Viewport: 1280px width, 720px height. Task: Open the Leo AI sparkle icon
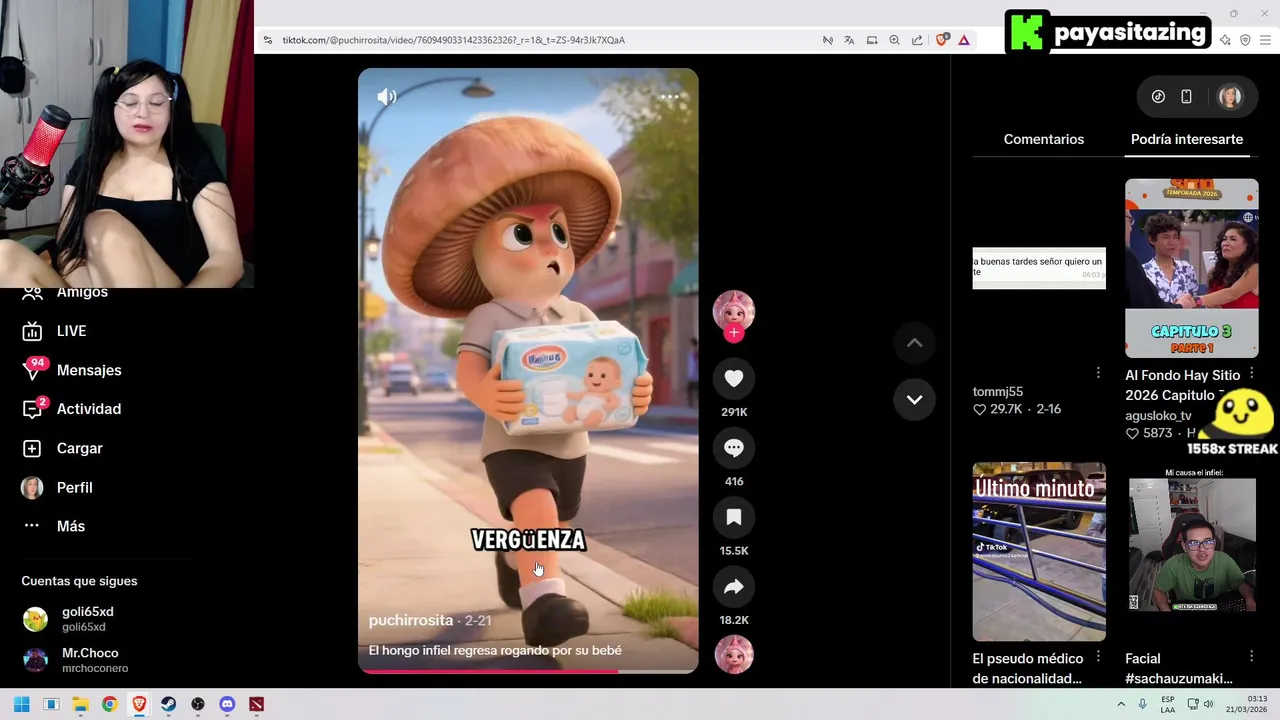point(1226,40)
